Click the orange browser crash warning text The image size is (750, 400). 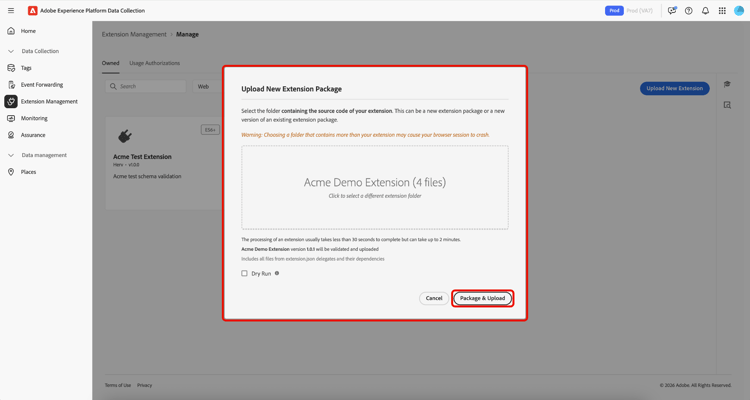[x=365, y=135]
